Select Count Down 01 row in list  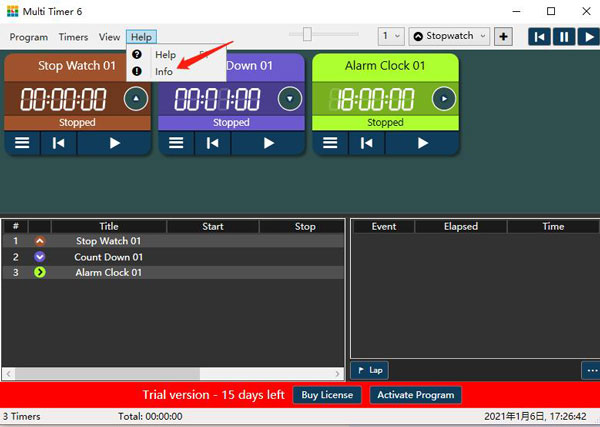point(173,257)
